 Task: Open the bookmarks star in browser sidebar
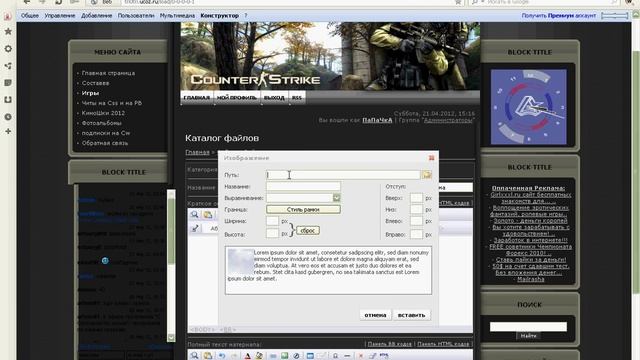click(x=8, y=31)
